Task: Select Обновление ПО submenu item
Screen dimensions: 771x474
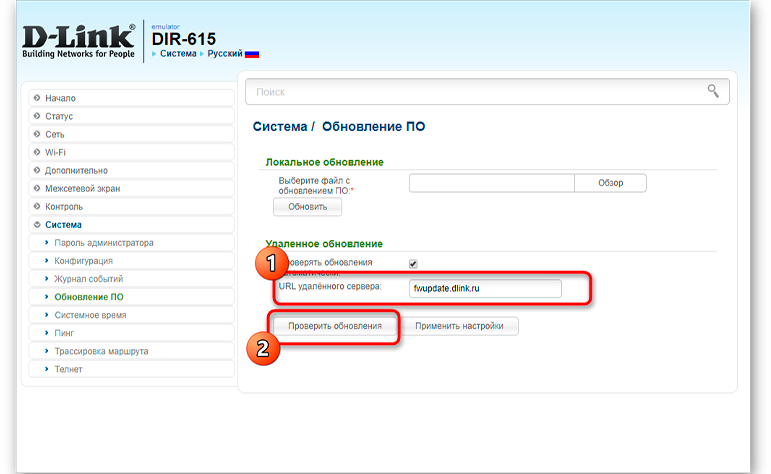Action: click(x=131, y=297)
